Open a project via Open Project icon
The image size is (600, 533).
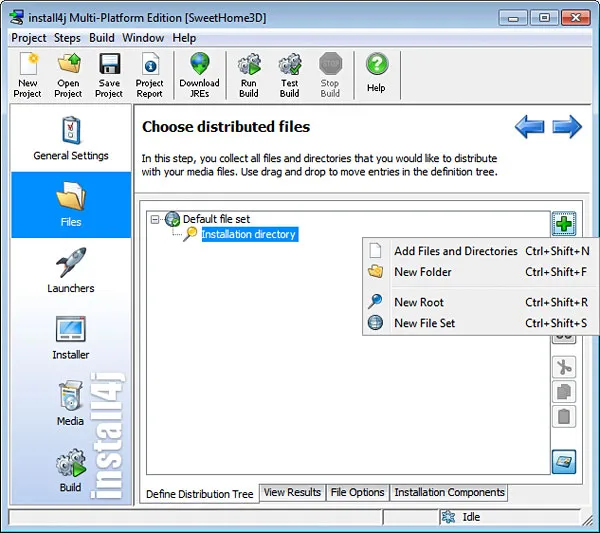(x=68, y=75)
